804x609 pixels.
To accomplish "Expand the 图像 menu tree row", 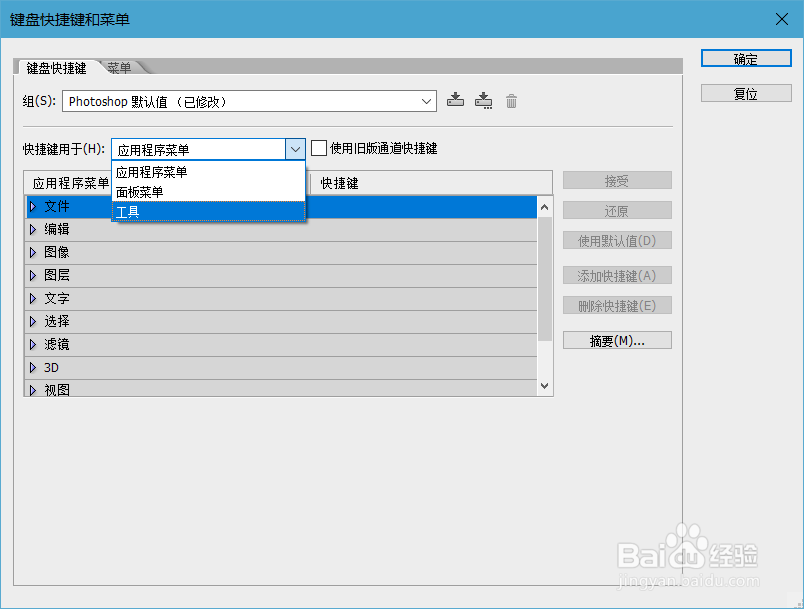I will pos(33,252).
